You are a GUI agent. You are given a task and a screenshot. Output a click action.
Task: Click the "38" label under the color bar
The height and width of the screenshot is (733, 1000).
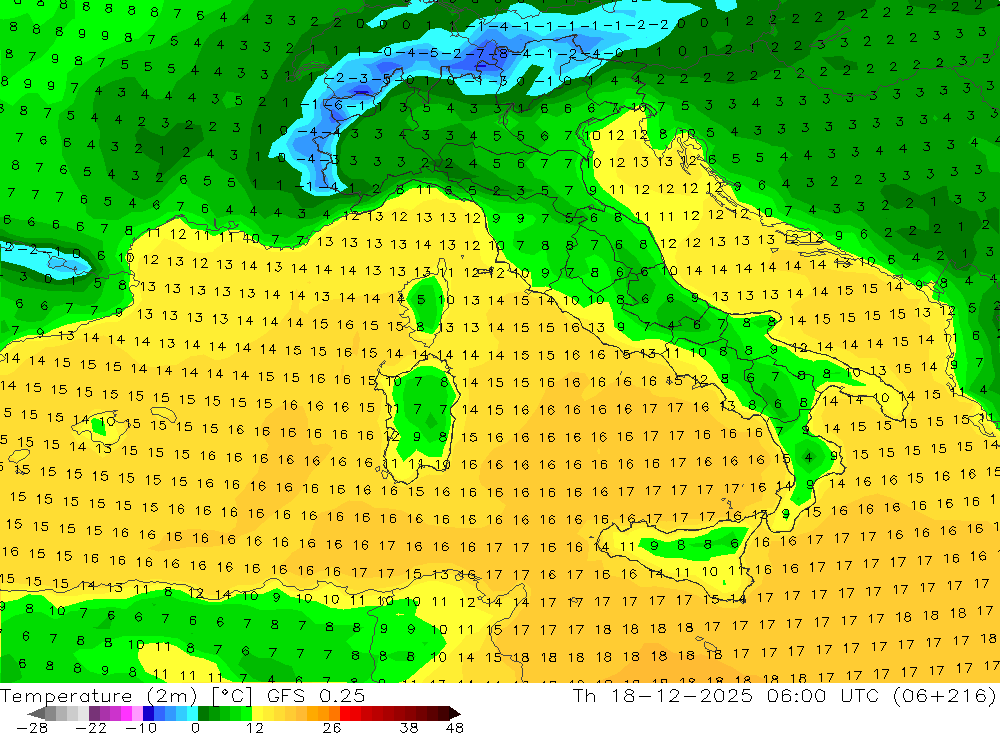(x=409, y=727)
